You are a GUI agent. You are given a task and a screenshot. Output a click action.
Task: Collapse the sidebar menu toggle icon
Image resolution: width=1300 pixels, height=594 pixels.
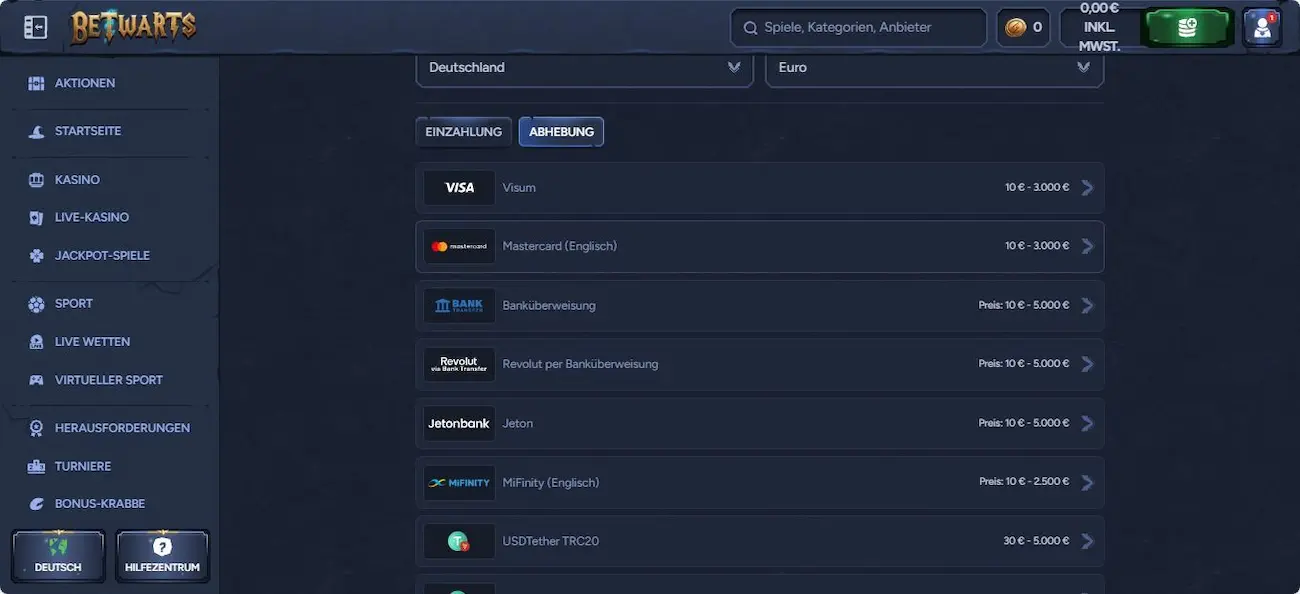[35, 28]
